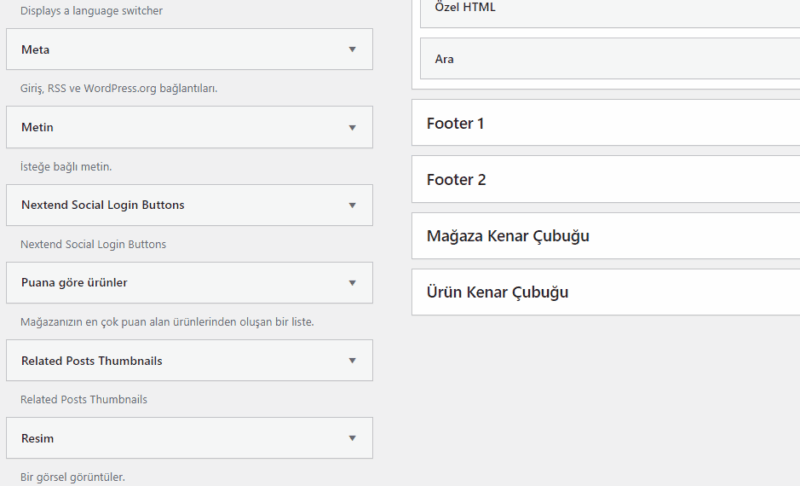
Task: Pick the Puana göre ürünler widget title
Action: tap(74, 283)
